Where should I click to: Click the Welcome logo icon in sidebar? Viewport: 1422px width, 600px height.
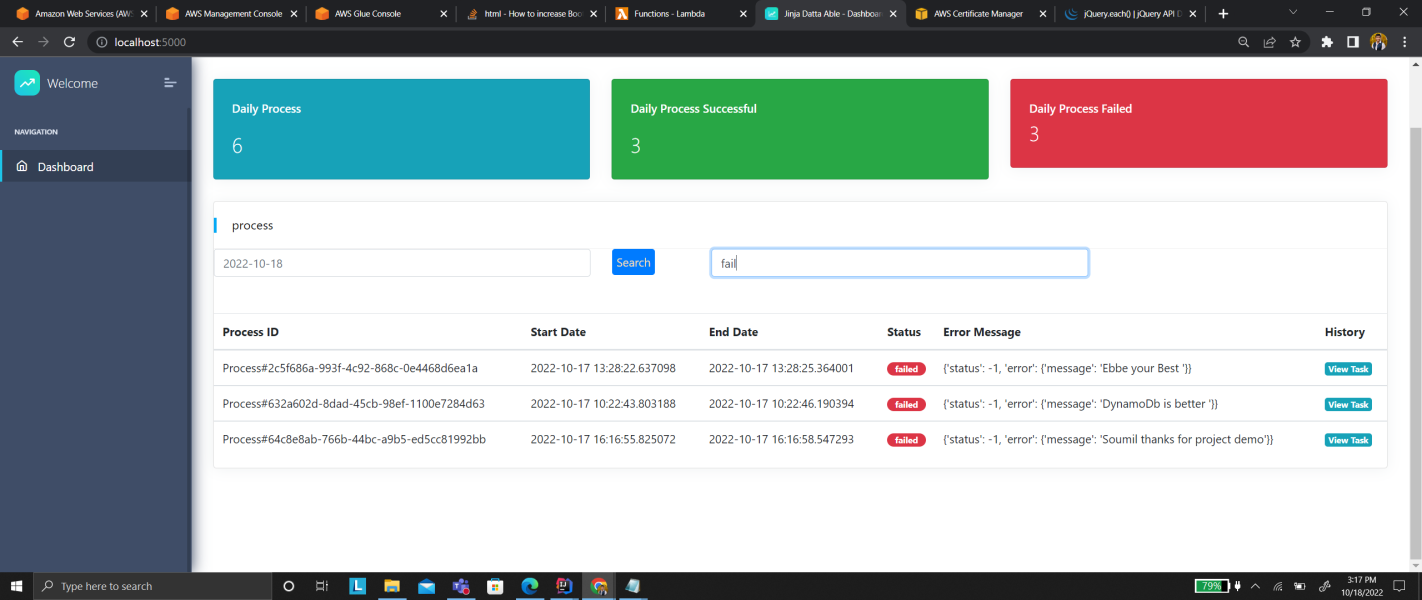27,83
